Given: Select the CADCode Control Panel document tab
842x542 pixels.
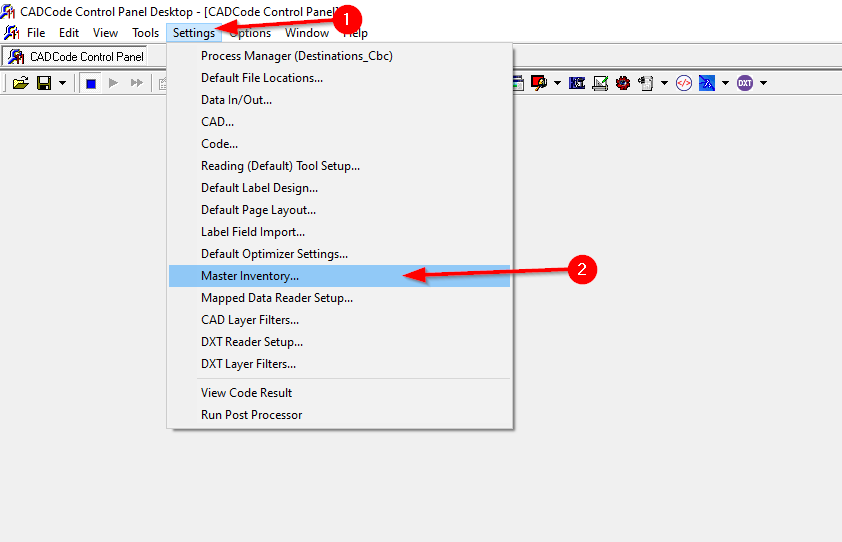Looking at the screenshot, I should [76, 56].
